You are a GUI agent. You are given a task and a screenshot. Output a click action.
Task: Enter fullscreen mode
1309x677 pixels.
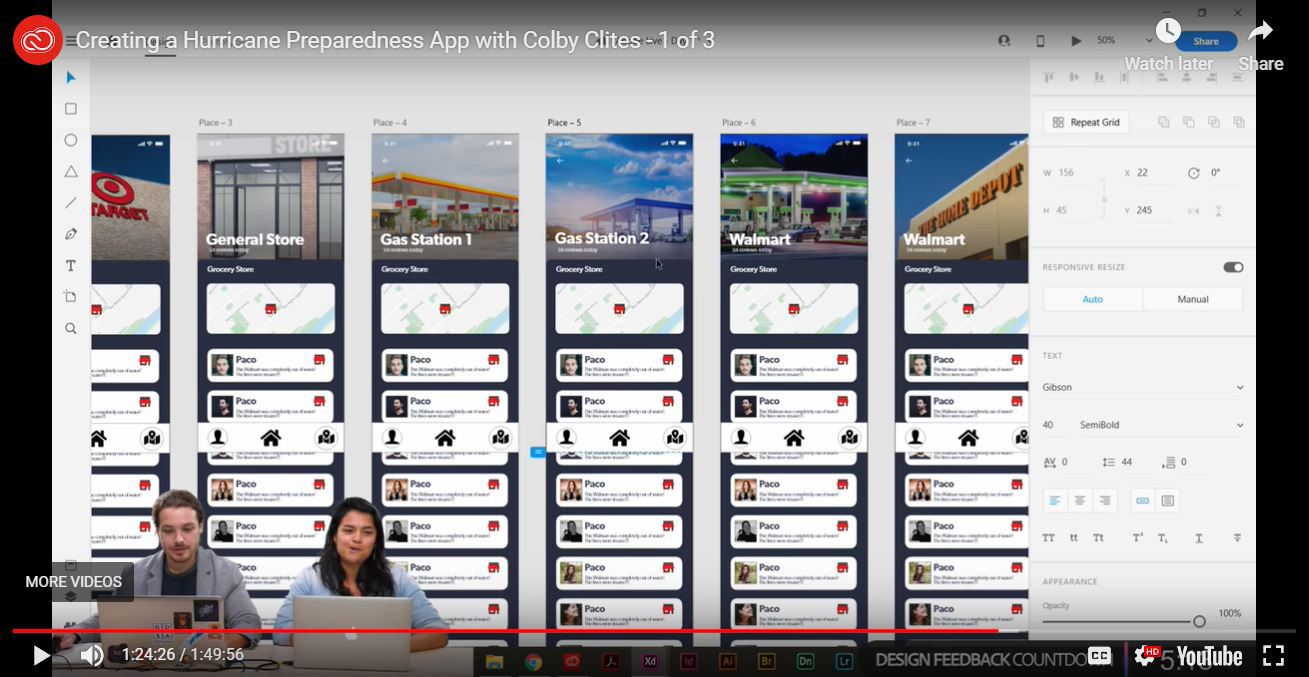(1273, 656)
